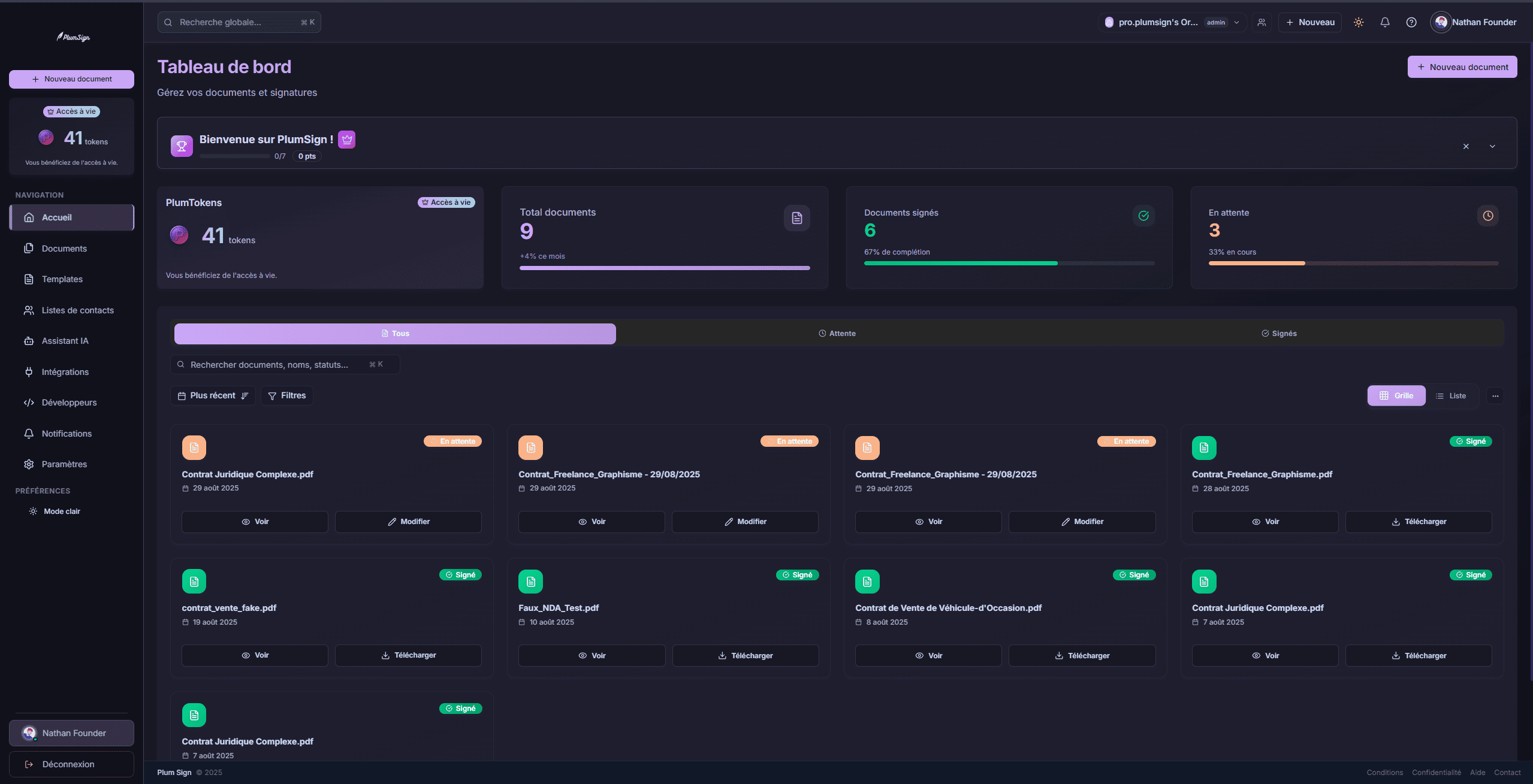Switch to Mode clair preference
Screen dimensions: 1533x784
pos(55,511)
